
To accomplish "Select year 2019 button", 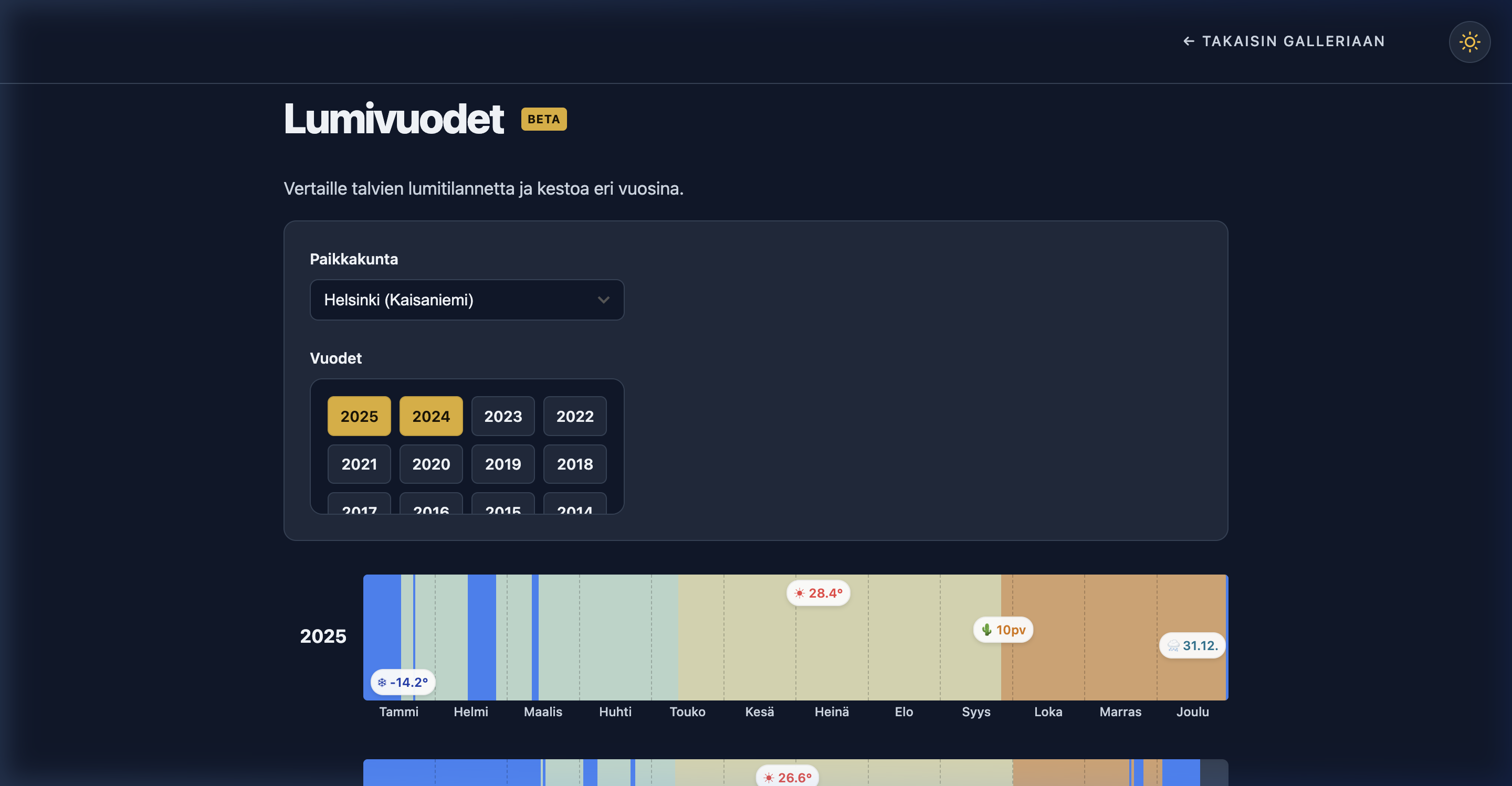I will (x=503, y=464).
